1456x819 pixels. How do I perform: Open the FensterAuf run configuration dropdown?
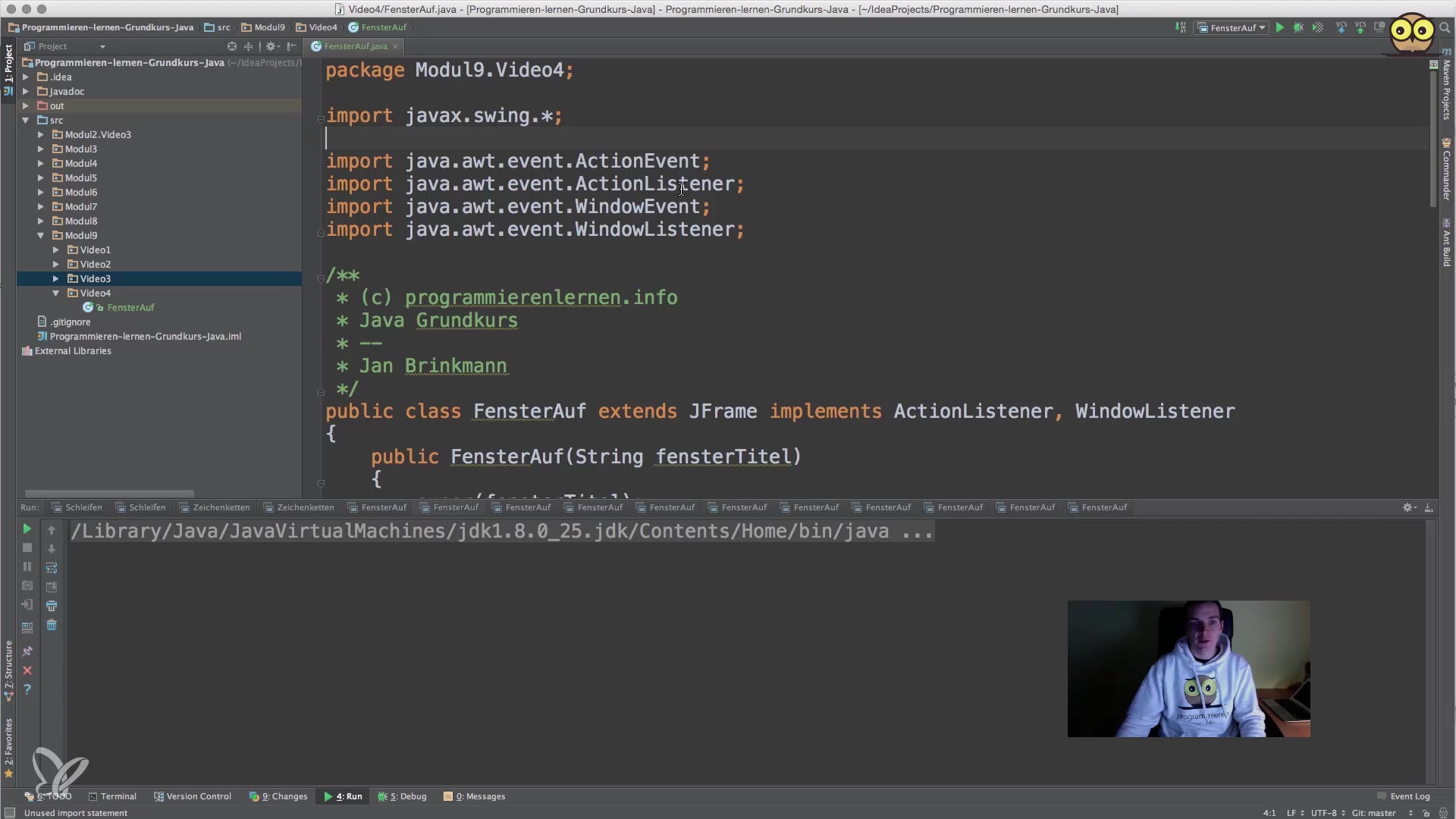click(1232, 27)
